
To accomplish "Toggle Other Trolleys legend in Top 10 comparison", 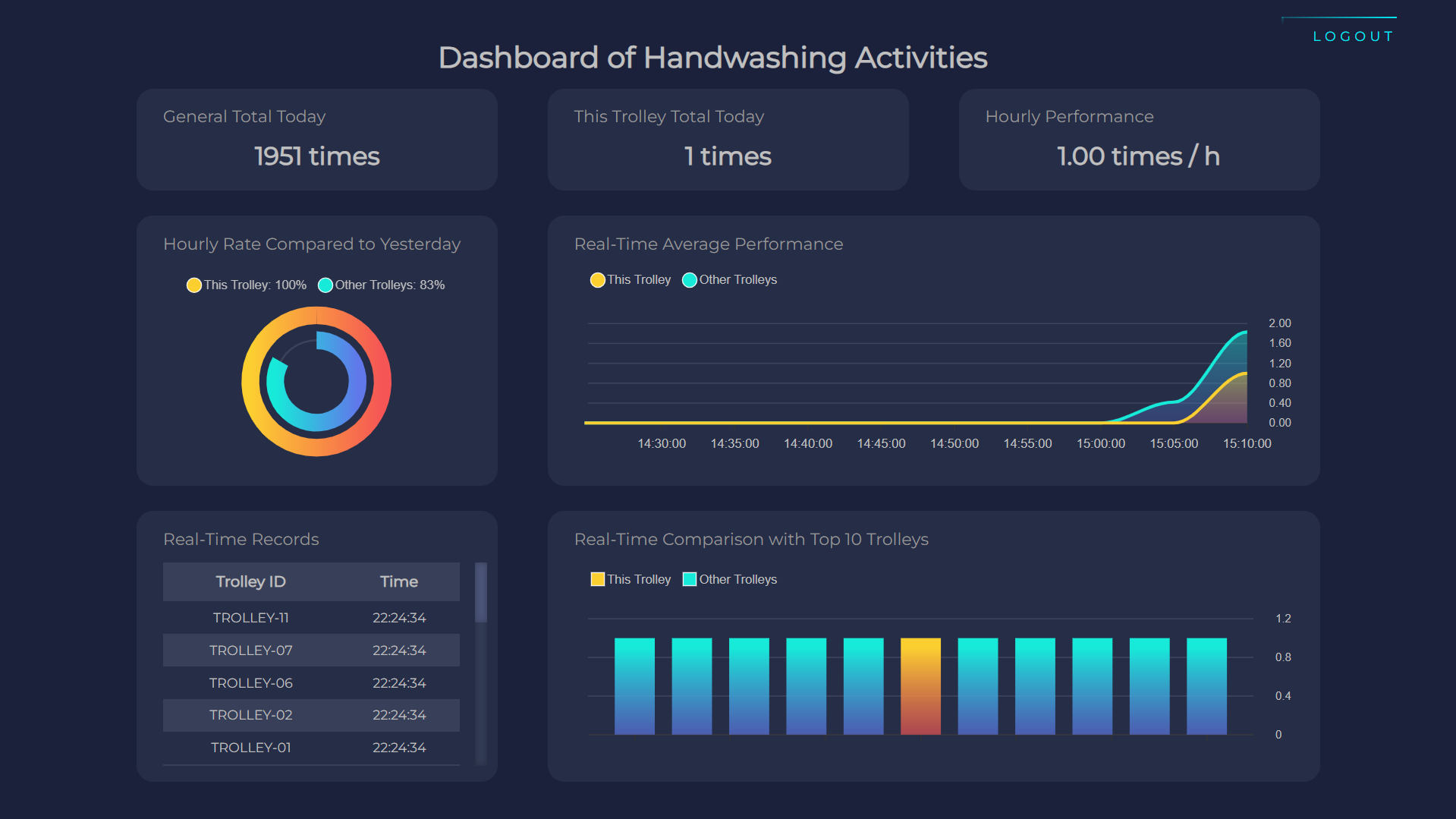I will point(730,579).
